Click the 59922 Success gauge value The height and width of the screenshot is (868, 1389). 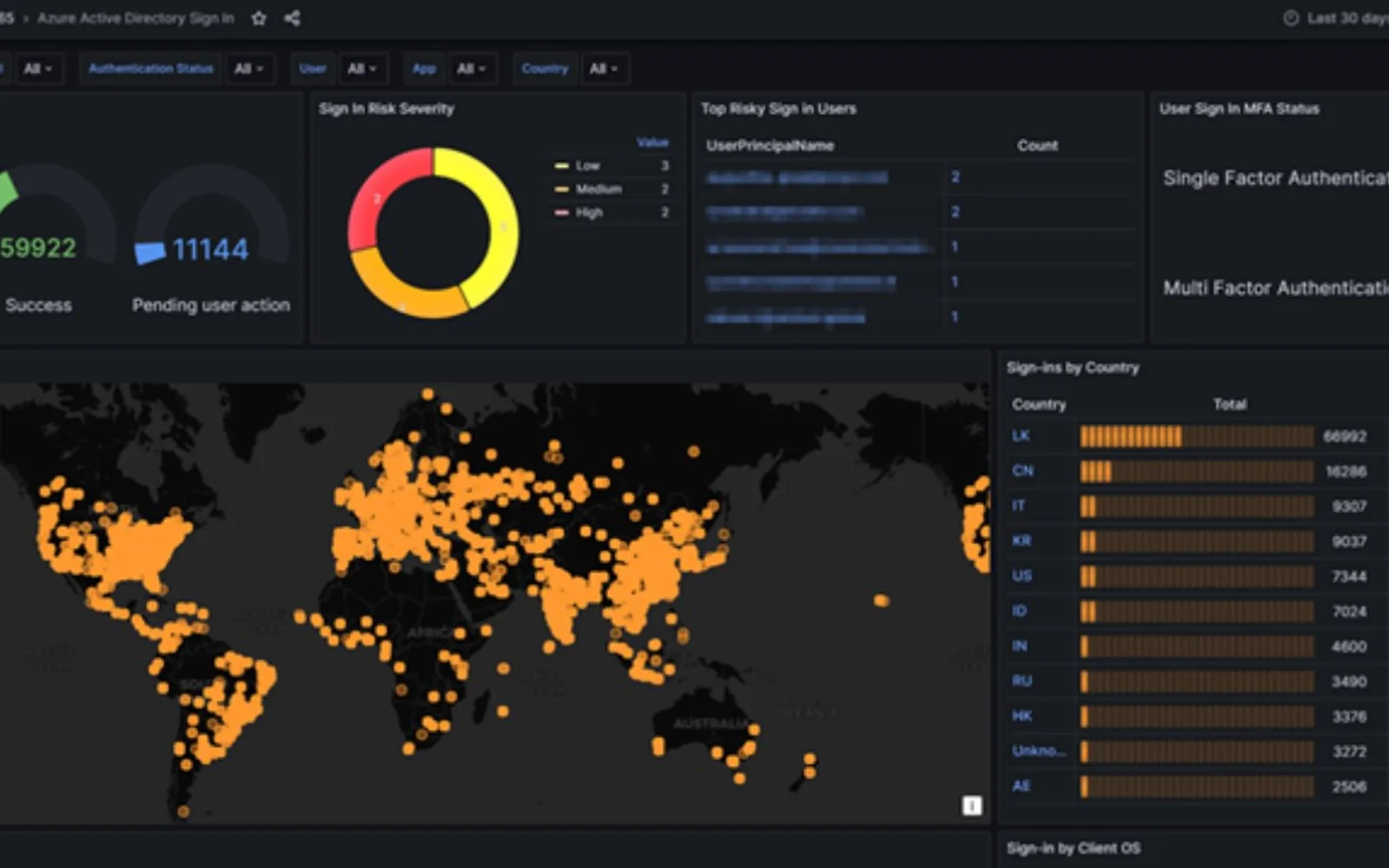pyautogui.click(x=38, y=248)
